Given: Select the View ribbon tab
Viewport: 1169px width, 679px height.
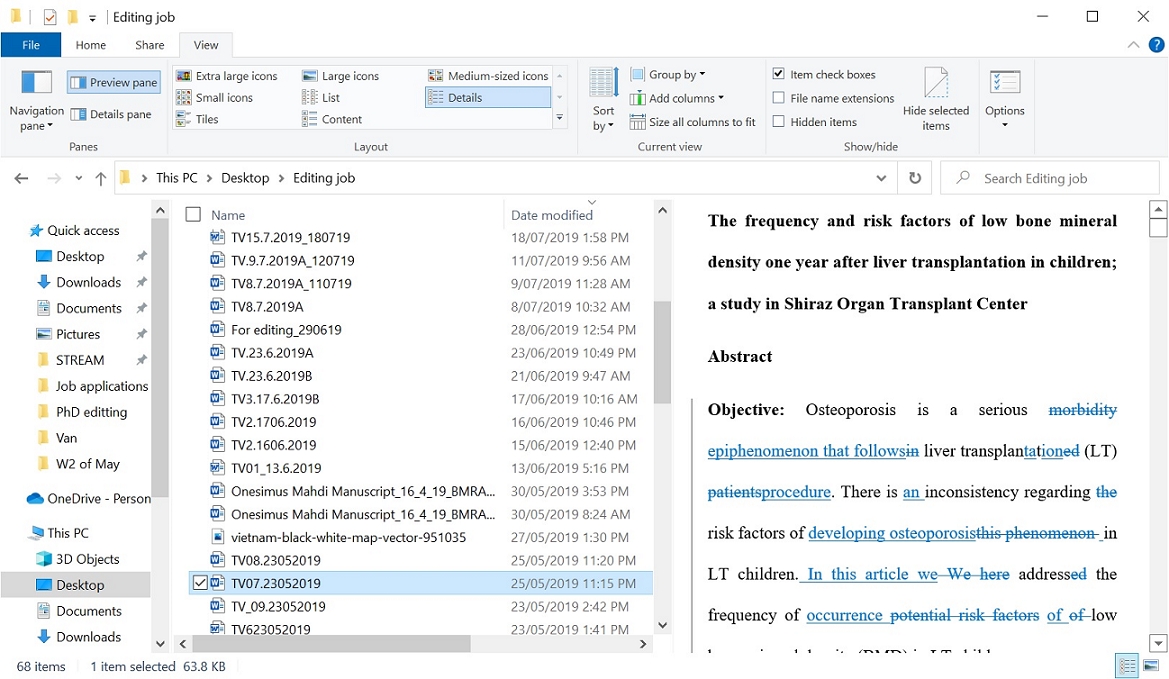Looking at the screenshot, I should (x=206, y=45).
